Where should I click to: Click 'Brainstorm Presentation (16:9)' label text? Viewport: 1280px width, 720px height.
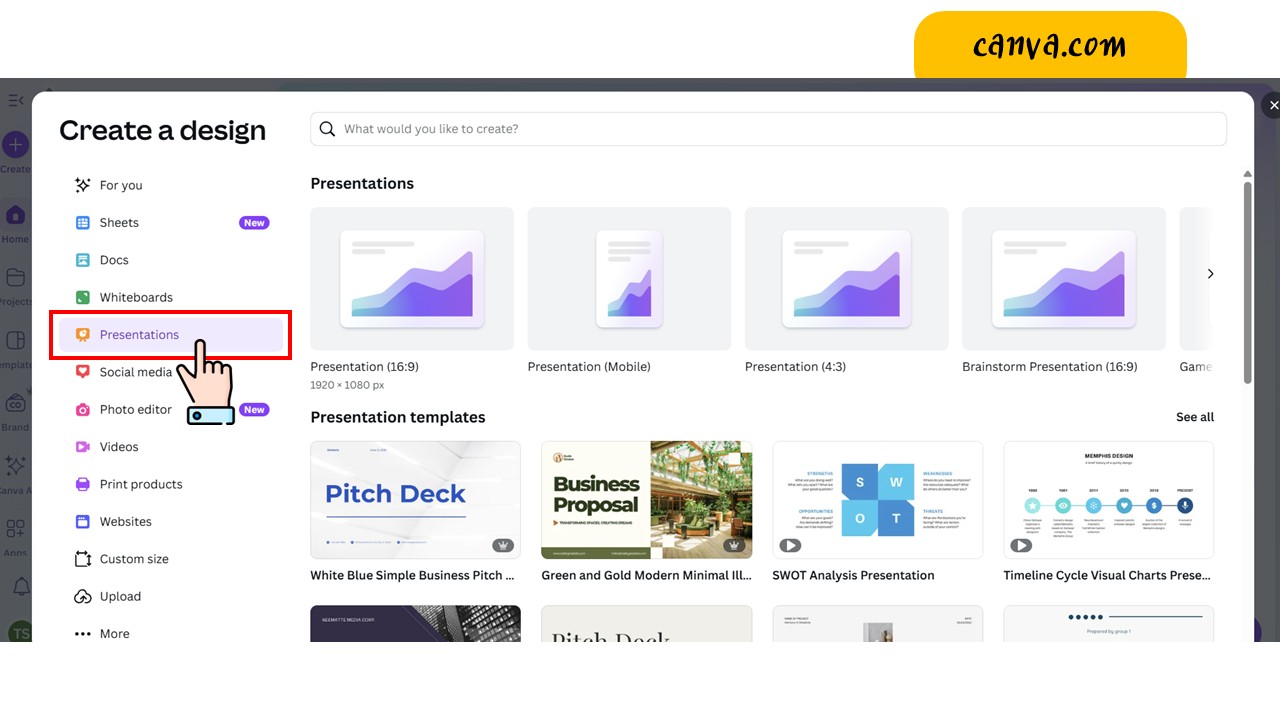[1050, 367]
